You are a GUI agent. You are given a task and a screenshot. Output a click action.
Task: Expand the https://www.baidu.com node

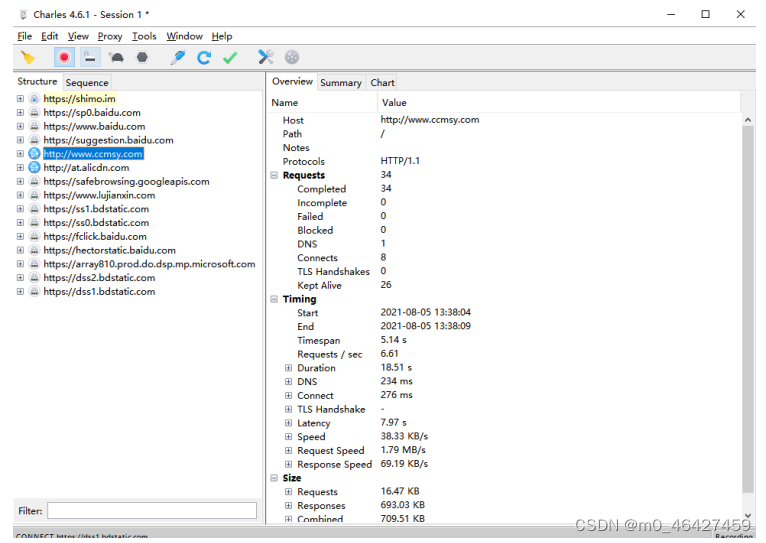[x=20, y=126]
